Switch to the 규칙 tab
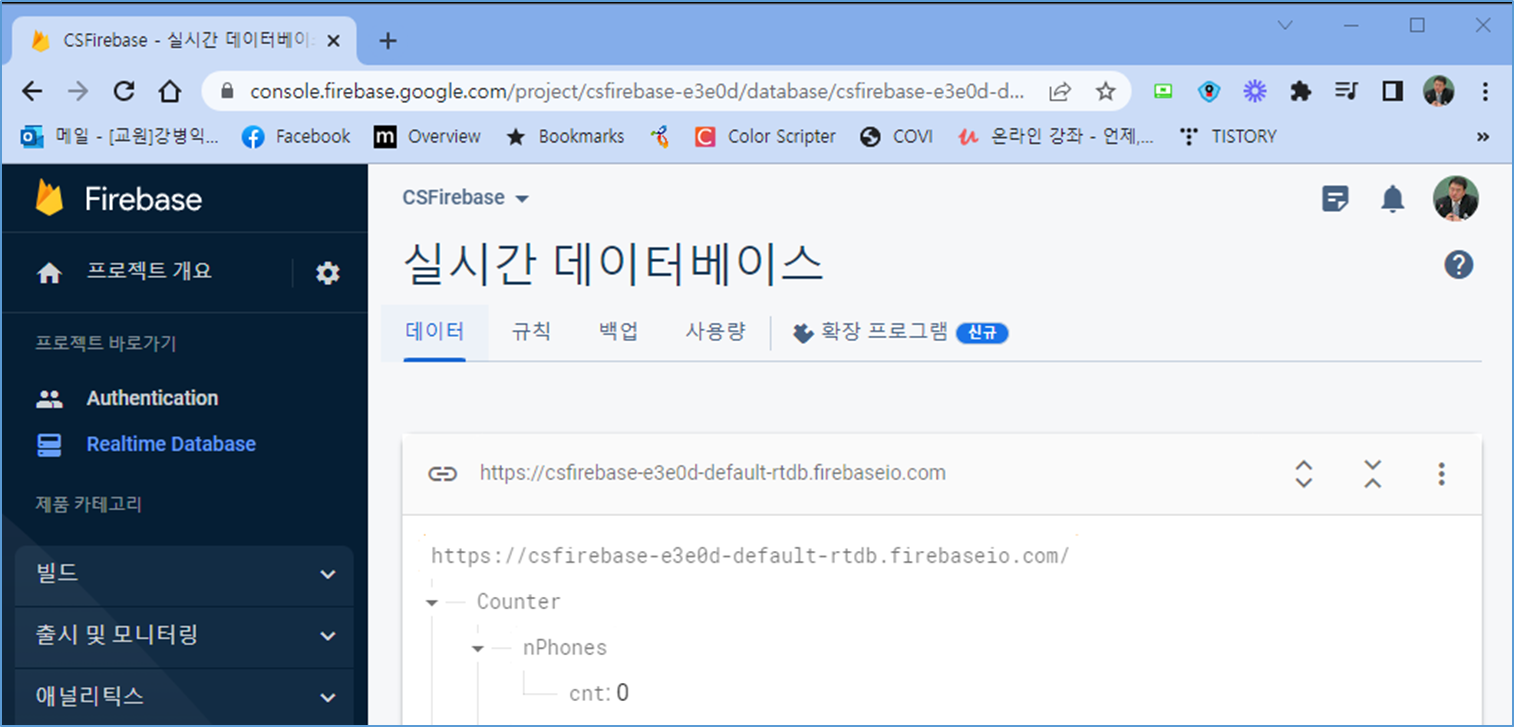Image resolution: width=1514 pixels, height=727 pixels. point(531,332)
